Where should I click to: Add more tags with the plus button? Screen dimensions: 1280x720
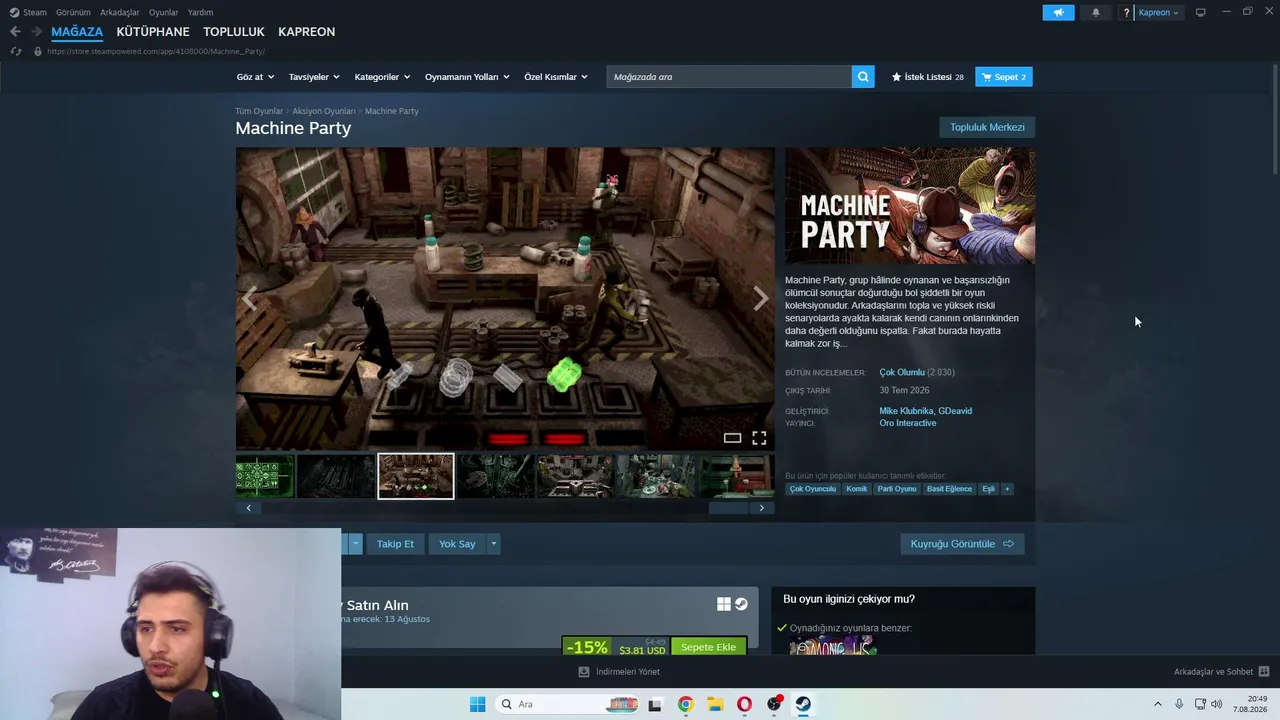click(x=1007, y=489)
